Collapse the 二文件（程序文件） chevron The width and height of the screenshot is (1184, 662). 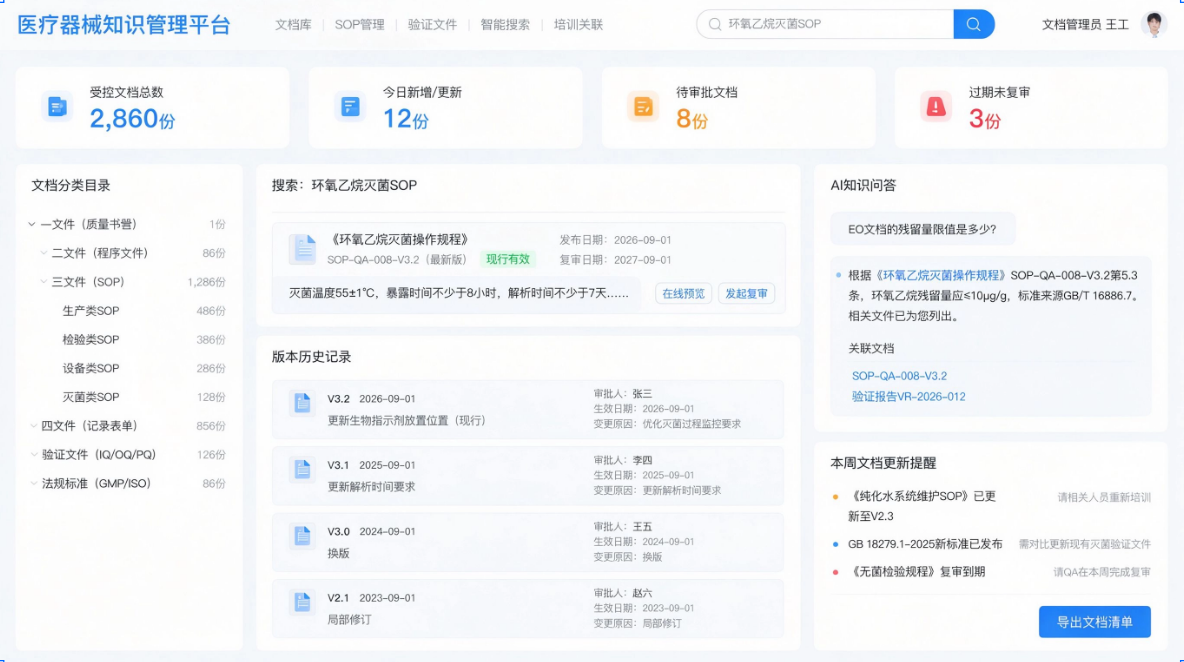43,253
